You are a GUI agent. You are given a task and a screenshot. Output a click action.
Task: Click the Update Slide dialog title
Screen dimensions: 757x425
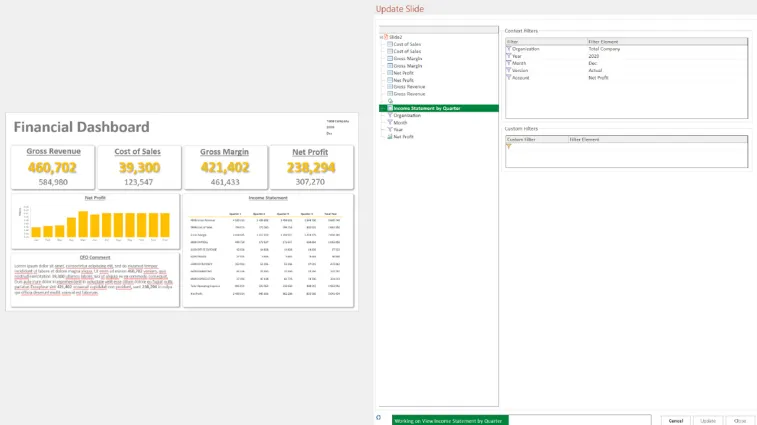[400, 9]
